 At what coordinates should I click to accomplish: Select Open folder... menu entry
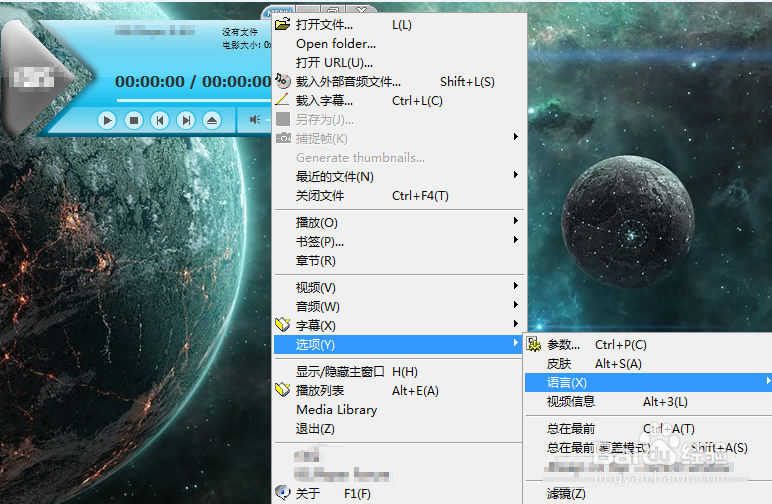[x=399, y=44]
